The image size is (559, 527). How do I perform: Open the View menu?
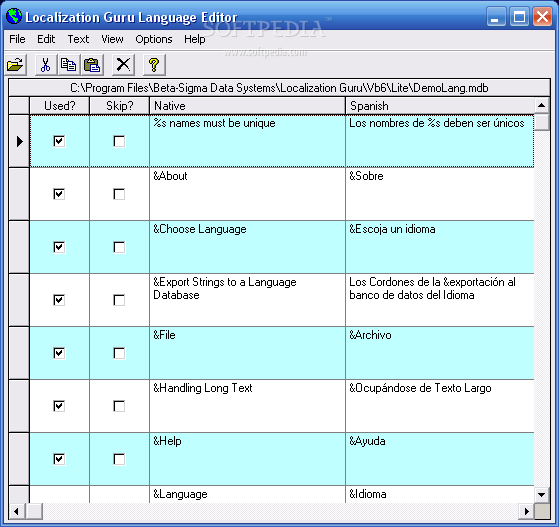tap(112, 39)
